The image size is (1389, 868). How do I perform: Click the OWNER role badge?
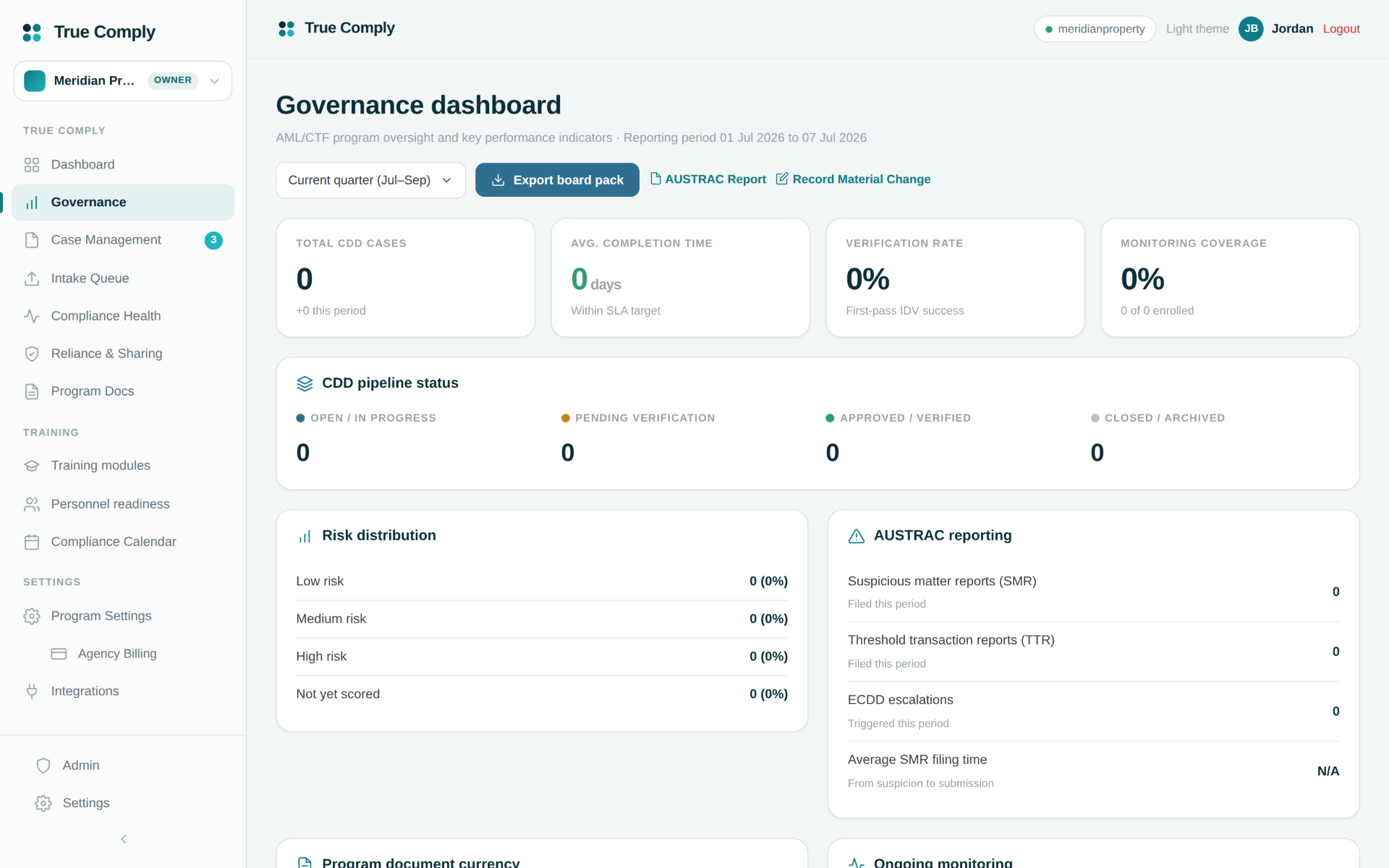pos(173,80)
